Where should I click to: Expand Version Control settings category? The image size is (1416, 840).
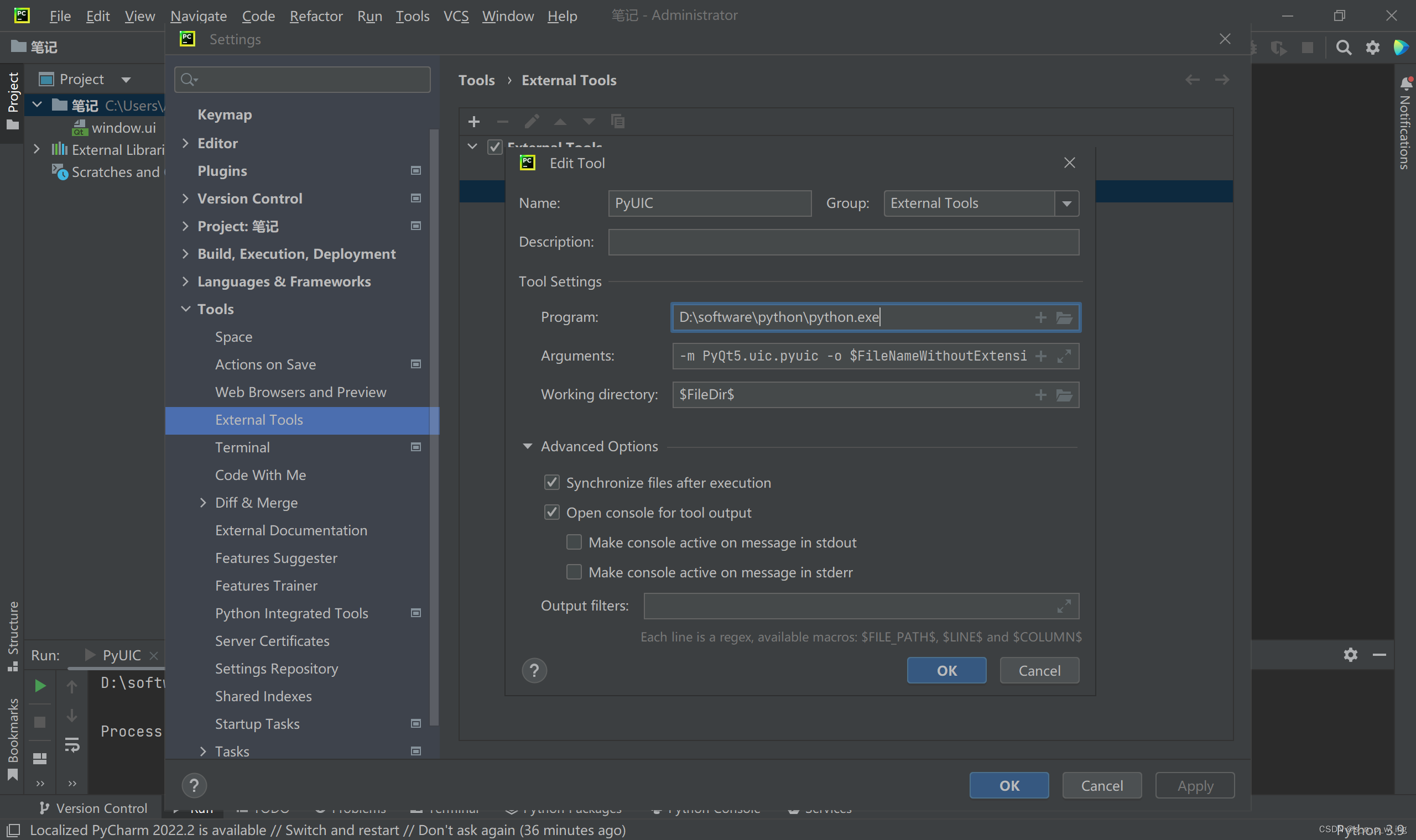tap(186, 198)
